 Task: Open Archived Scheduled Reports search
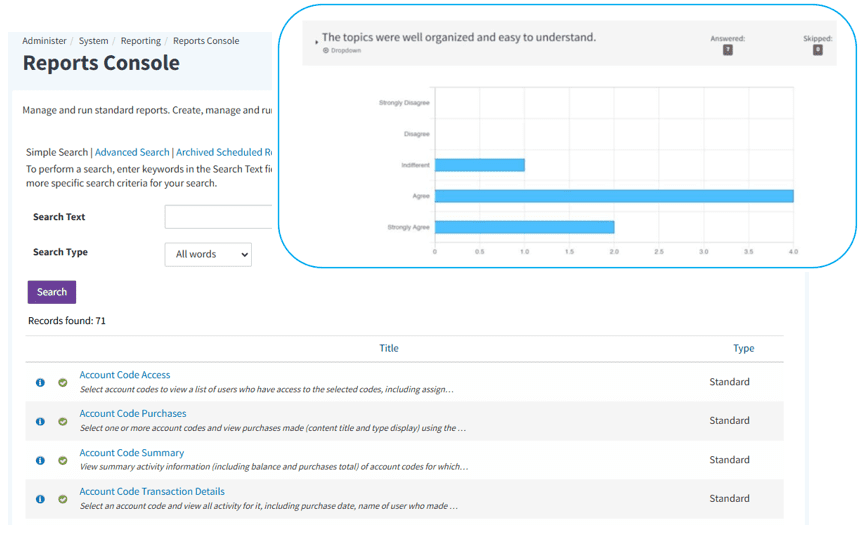coord(223,152)
